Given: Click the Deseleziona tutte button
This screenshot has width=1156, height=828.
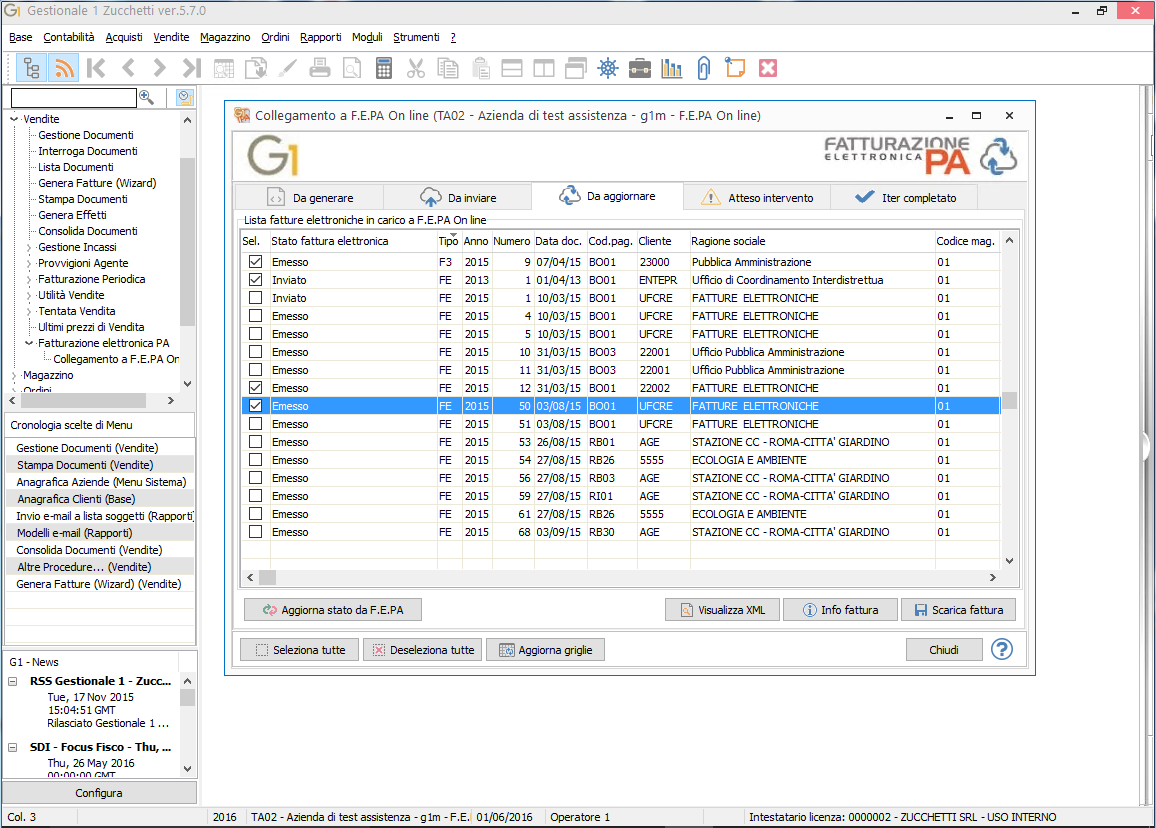Looking at the screenshot, I should (422, 650).
